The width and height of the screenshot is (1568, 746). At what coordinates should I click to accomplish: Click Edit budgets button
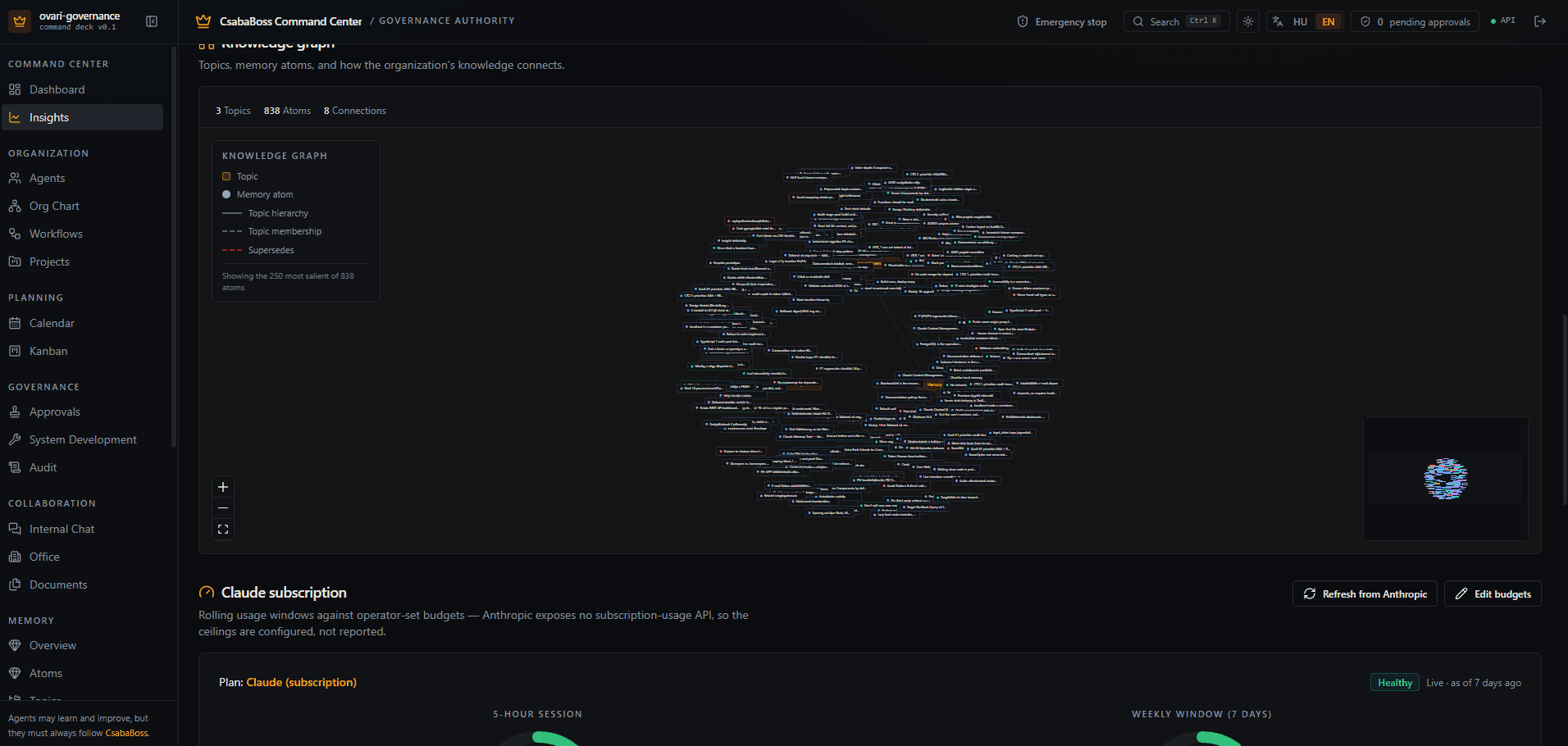pos(1493,594)
